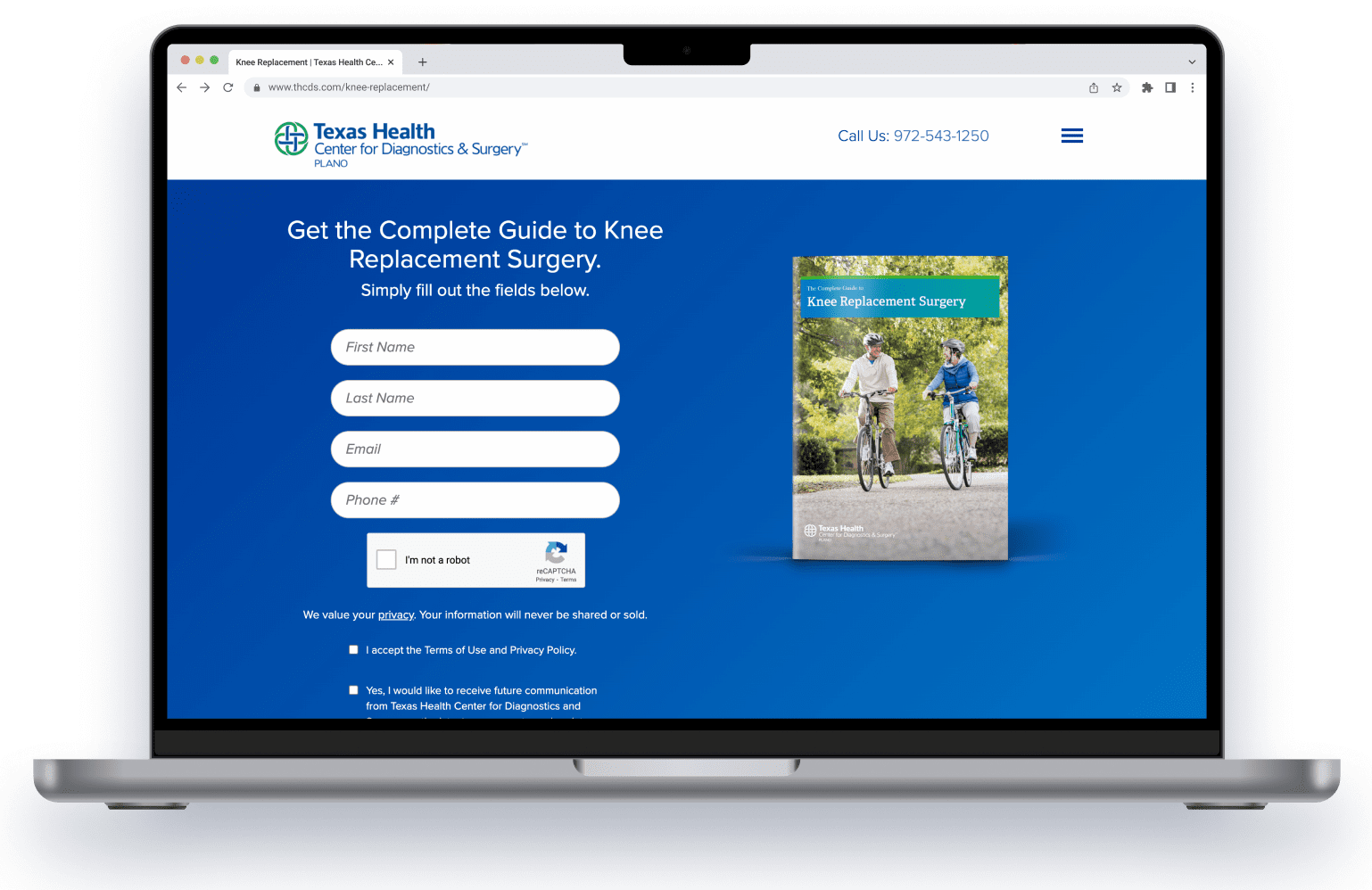This screenshot has height=890, width=1372.
Task: Open the hamburger navigation menu
Action: click(1072, 136)
